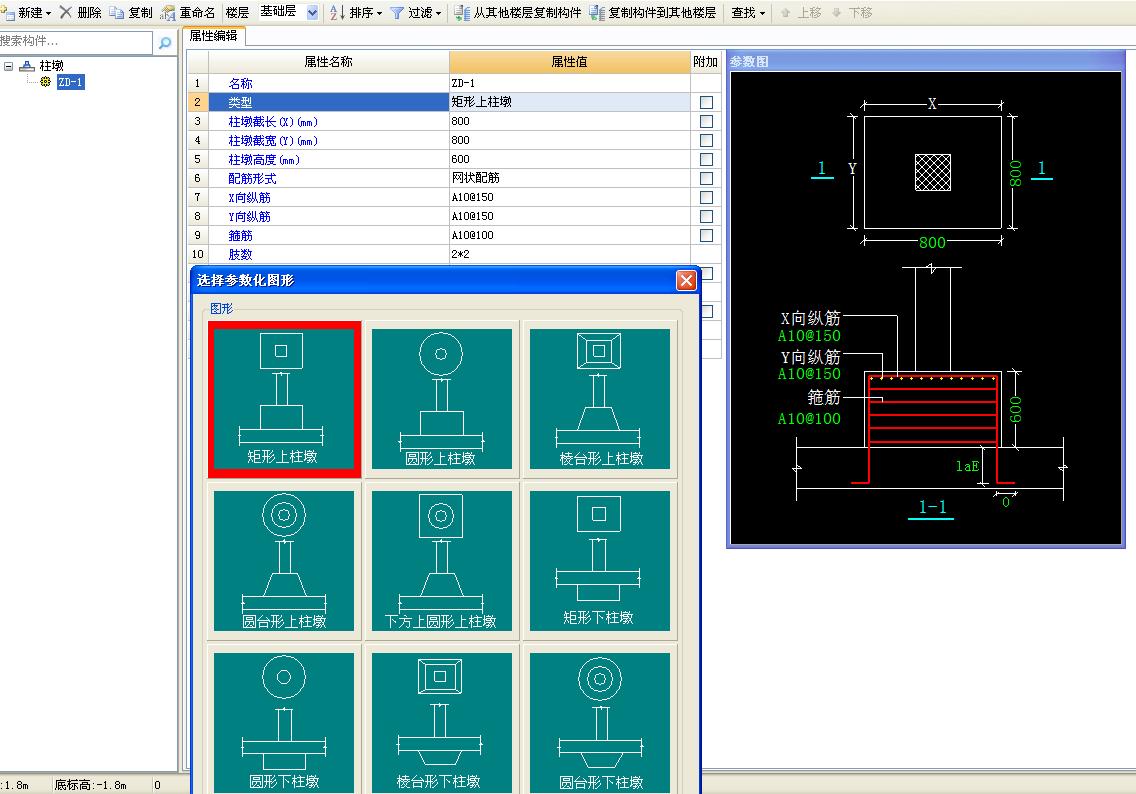1136x794 pixels.
Task: Toggle 附加 checkbox for 柱墩高度 row
Action: [706, 159]
